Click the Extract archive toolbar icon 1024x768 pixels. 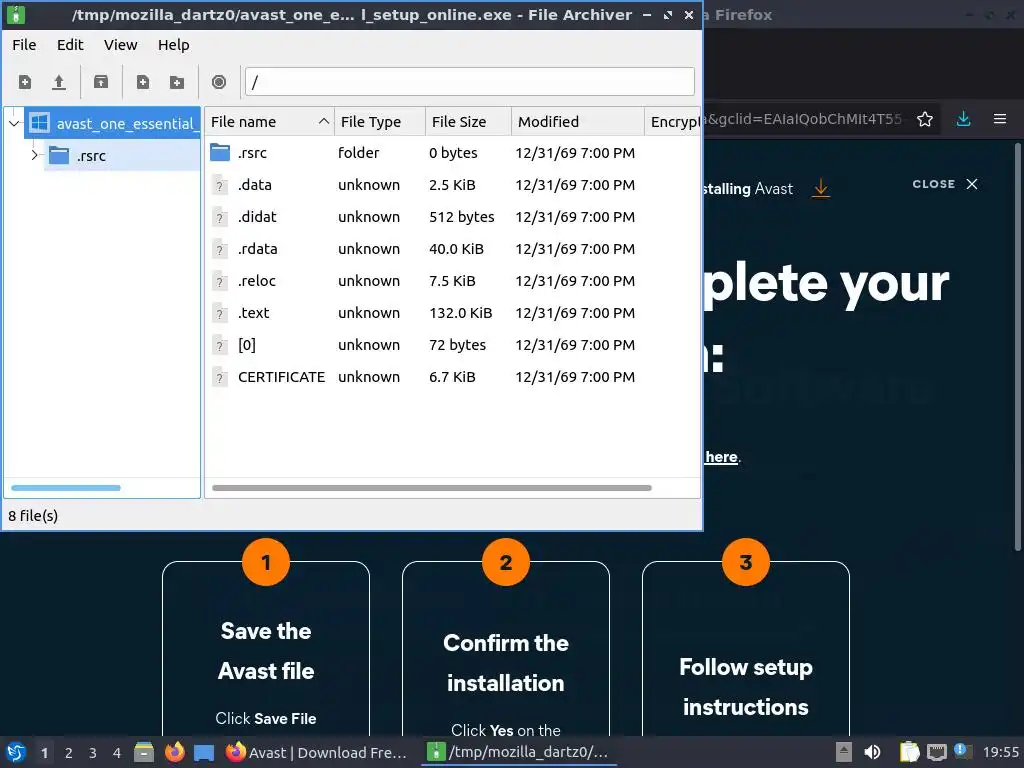[x=101, y=82]
